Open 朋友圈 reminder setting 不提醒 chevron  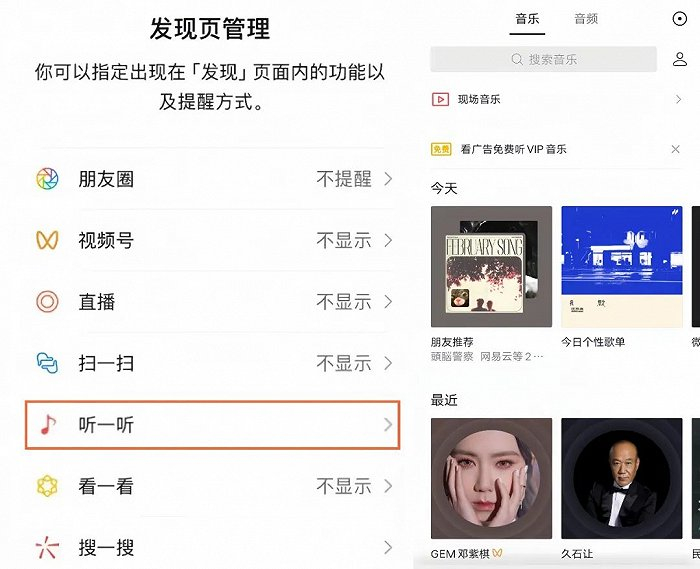388,179
